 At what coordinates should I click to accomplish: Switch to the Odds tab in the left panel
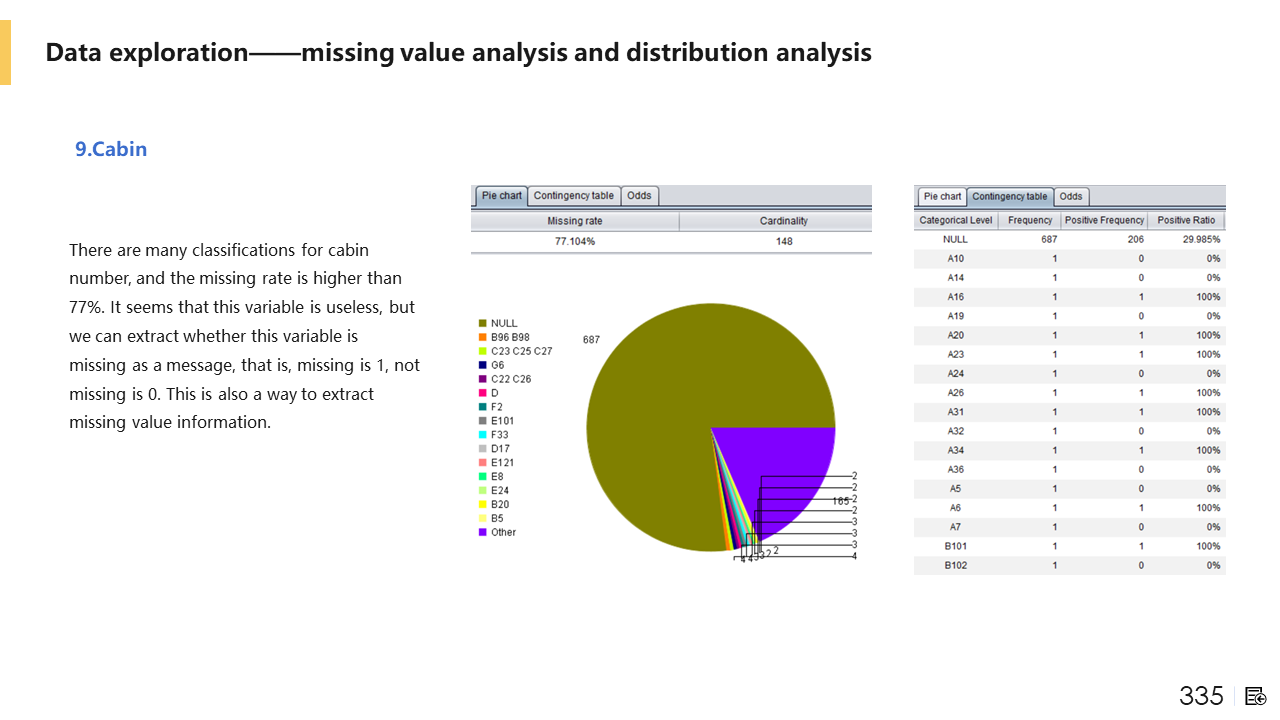click(639, 196)
